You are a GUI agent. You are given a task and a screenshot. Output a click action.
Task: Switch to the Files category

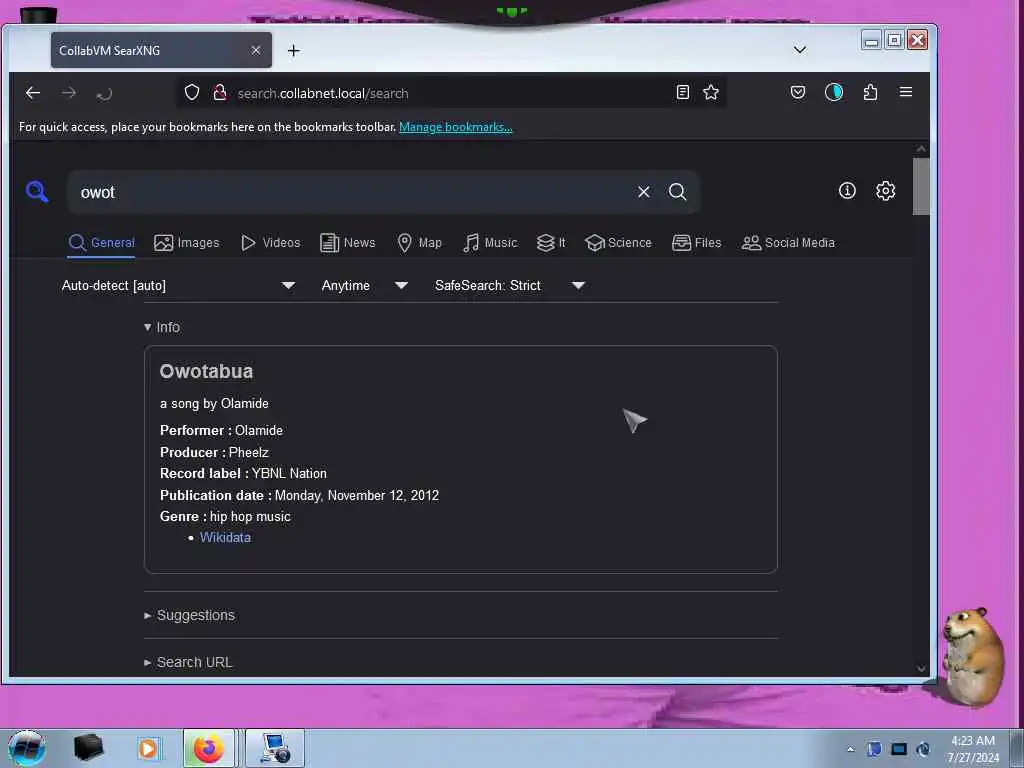pyautogui.click(x=696, y=243)
